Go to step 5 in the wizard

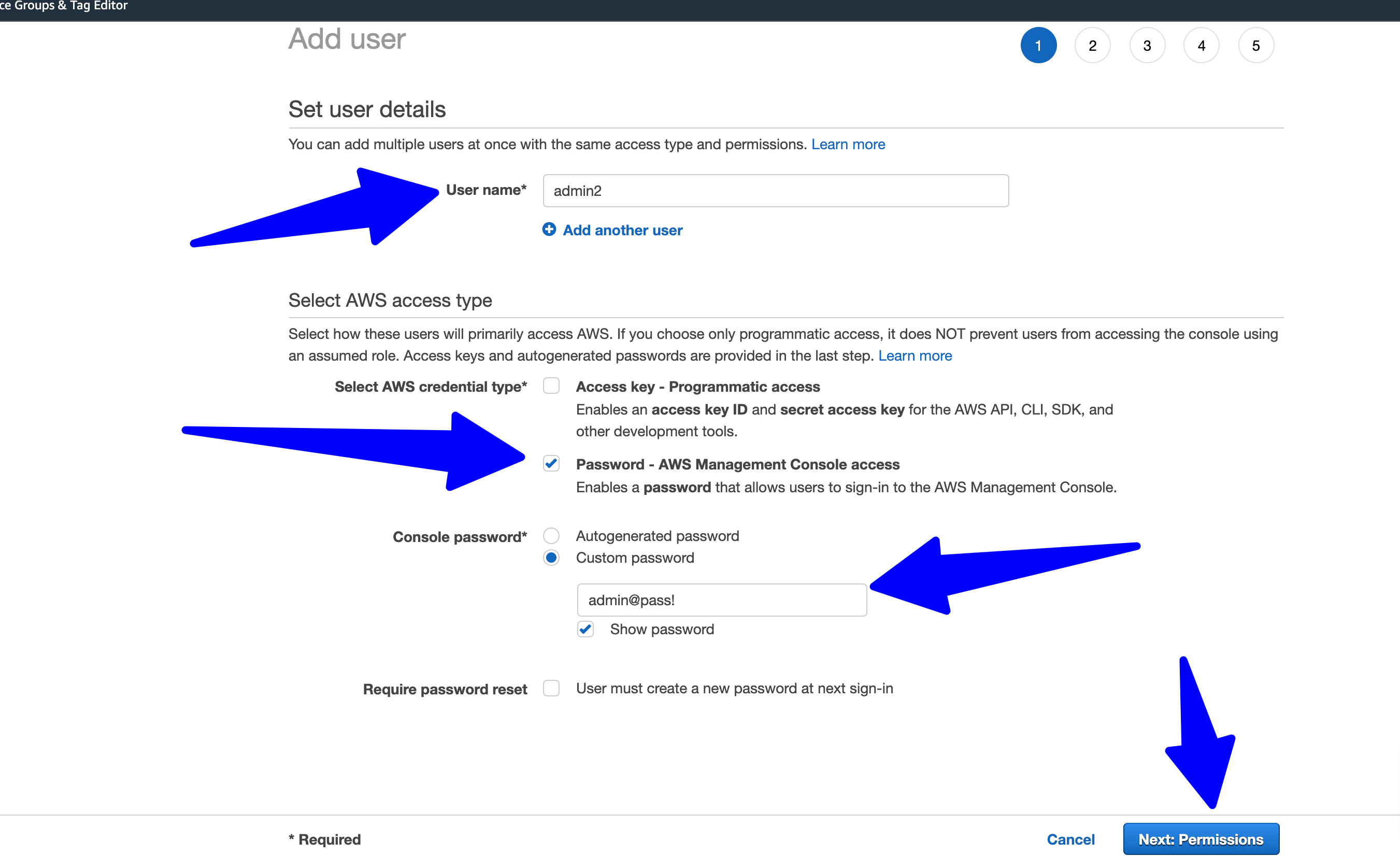1255,45
